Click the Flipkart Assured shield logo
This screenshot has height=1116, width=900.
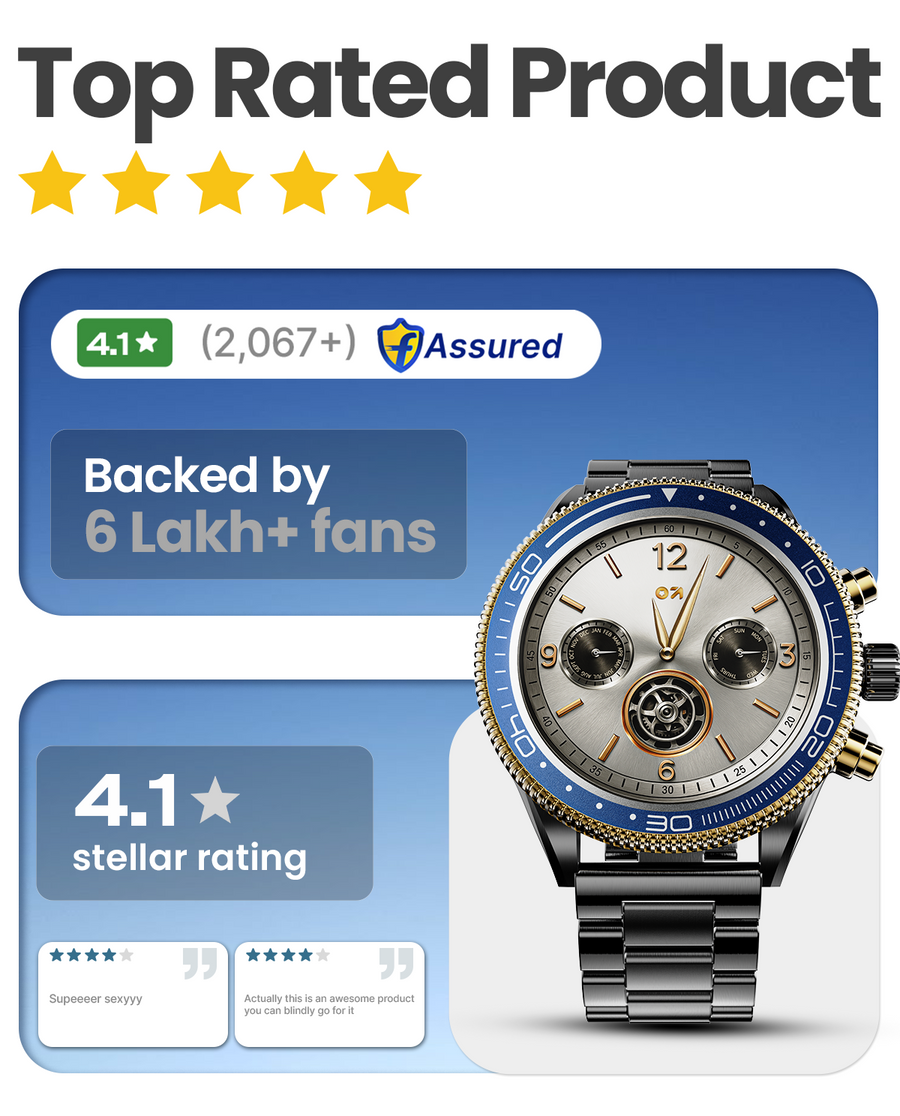[400, 345]
